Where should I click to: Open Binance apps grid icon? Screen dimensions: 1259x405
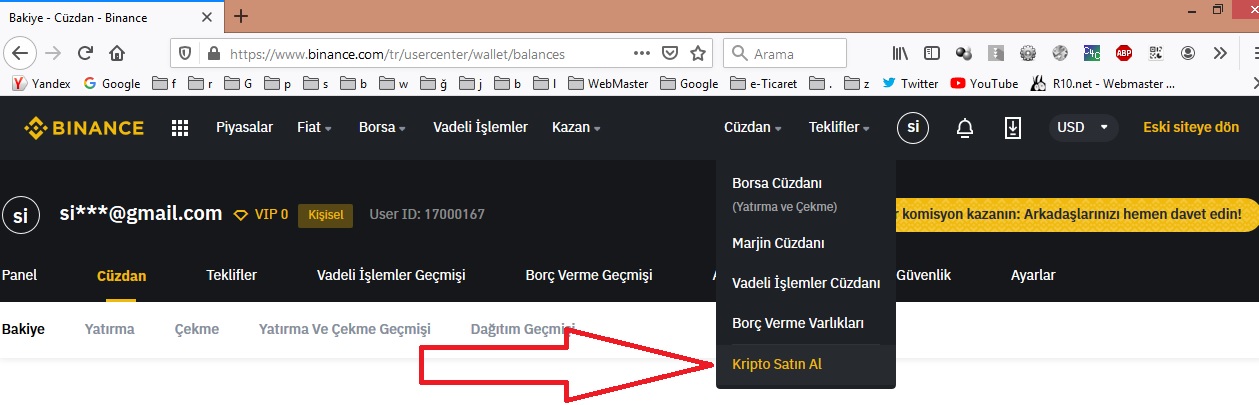click(x=180, y=127)
